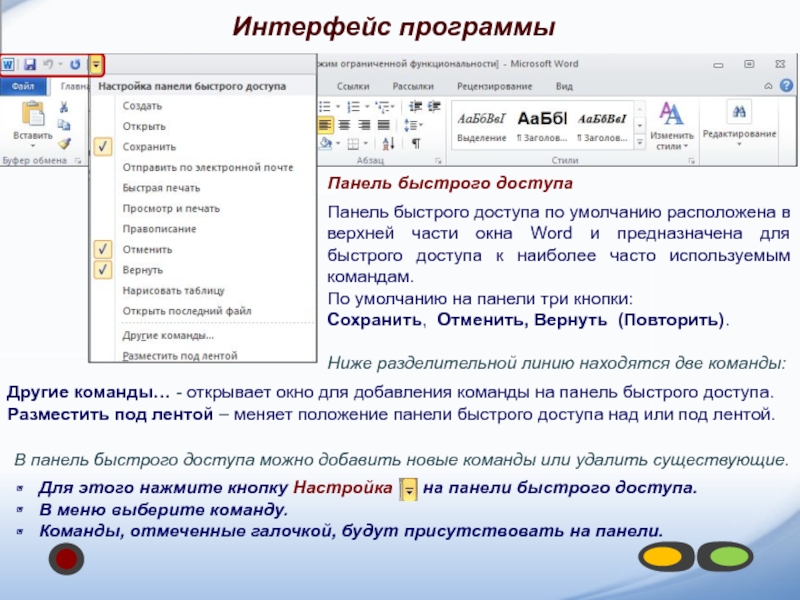Uncheck the Сохранить option in the menu
The image size is (800, 600).
click(x=103, y=146)
